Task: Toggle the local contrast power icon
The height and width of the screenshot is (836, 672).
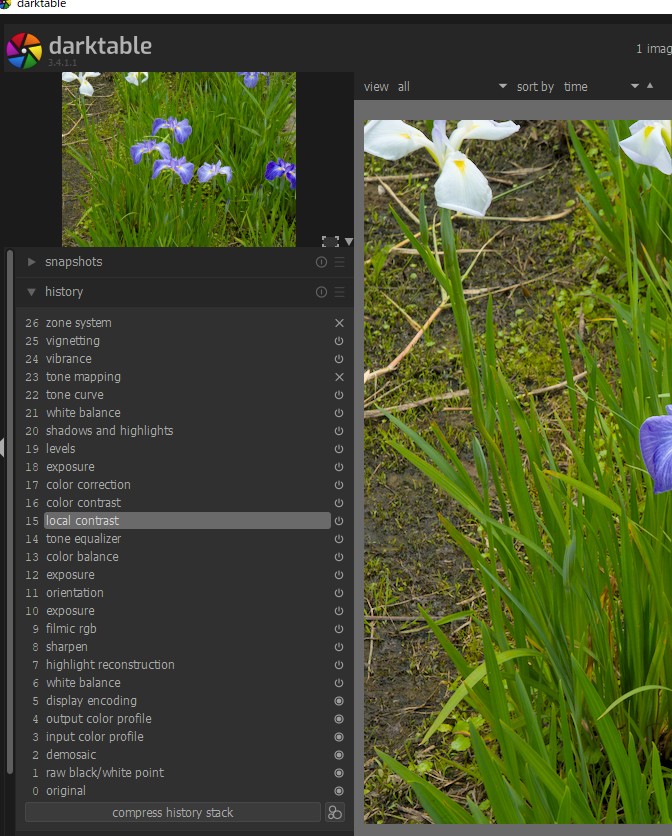Action: click(339, 521)
